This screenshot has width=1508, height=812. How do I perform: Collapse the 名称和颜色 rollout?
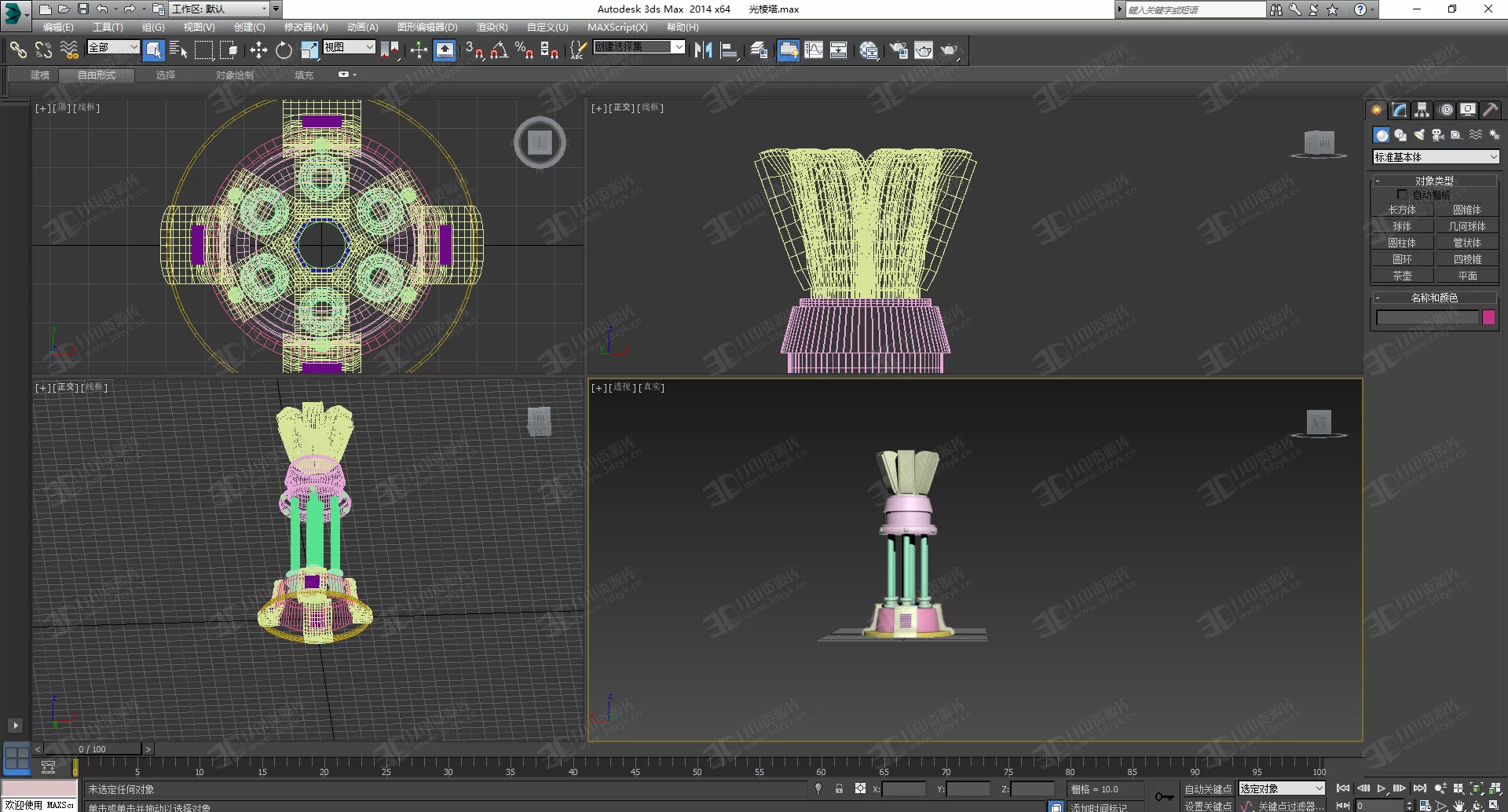1434,298
